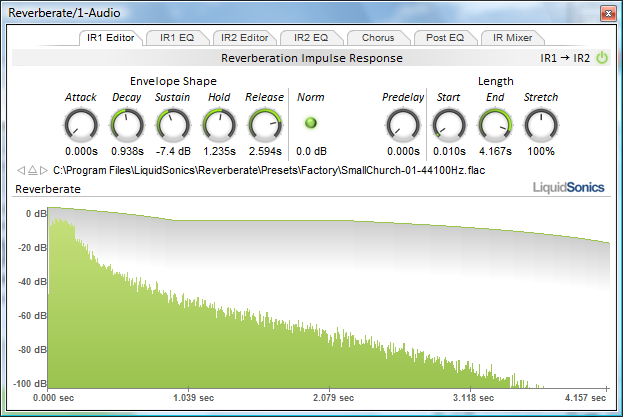Viewport: 623px width, 417px height.
Task: Switch to the Chorus tab
Action: click(378, 38)
